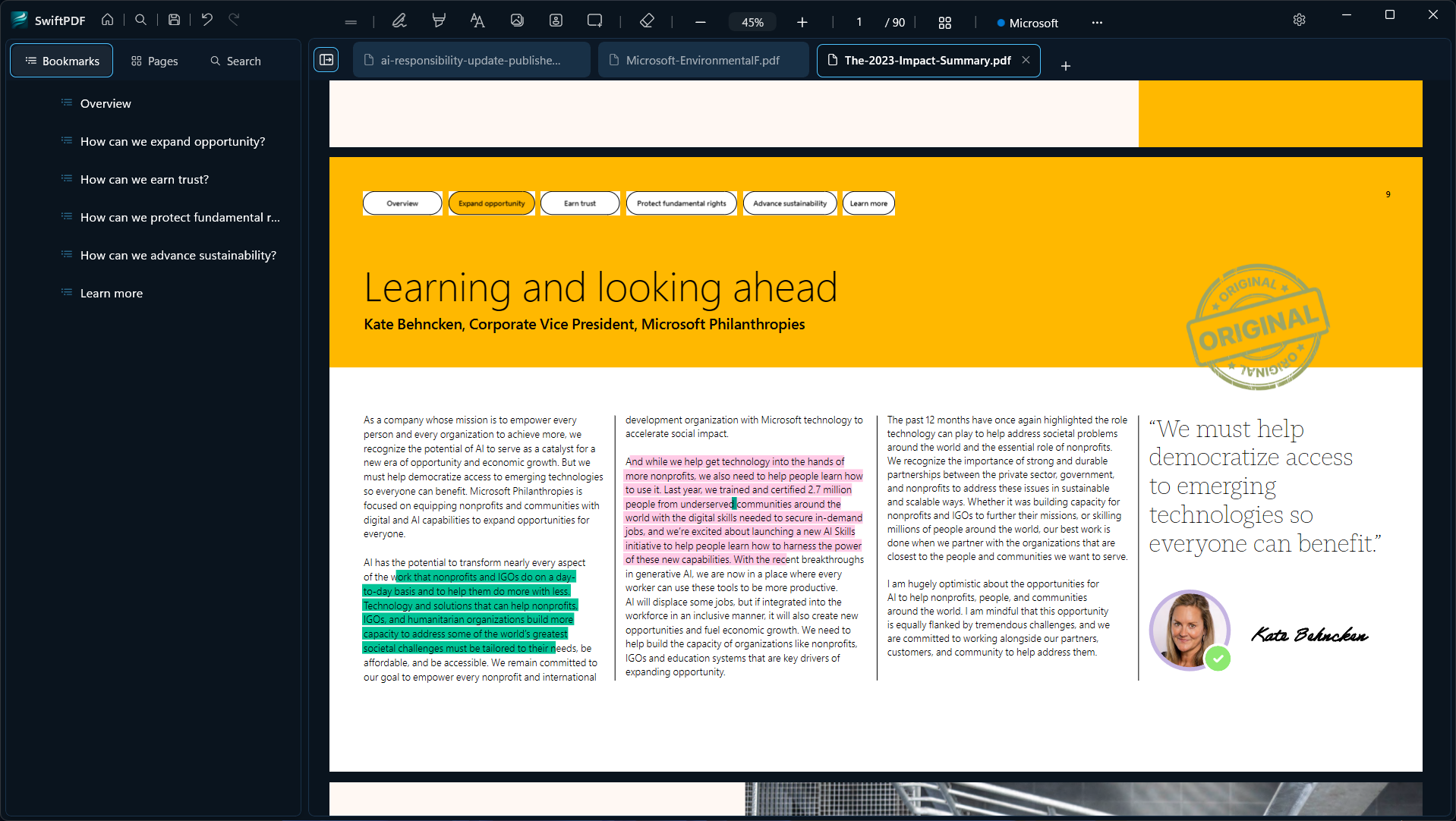The image size is (1456, 821).
Task: Click the save document icon
Action: coord(174,20)
